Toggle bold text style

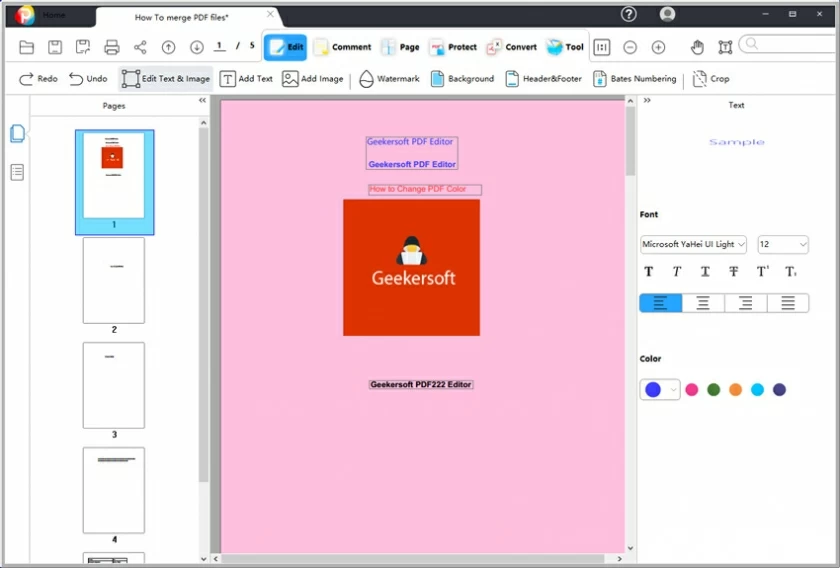pos(649,272)
